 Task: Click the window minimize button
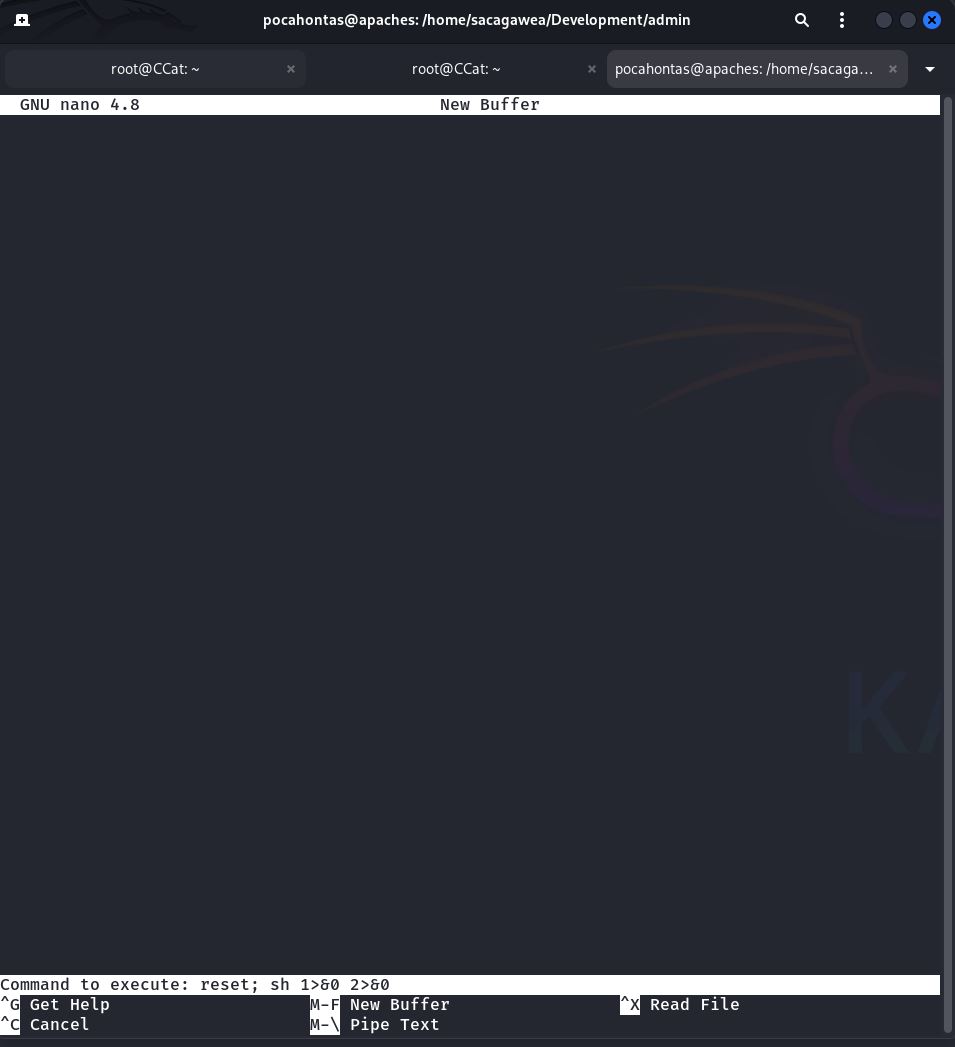(x=884, y=20)
